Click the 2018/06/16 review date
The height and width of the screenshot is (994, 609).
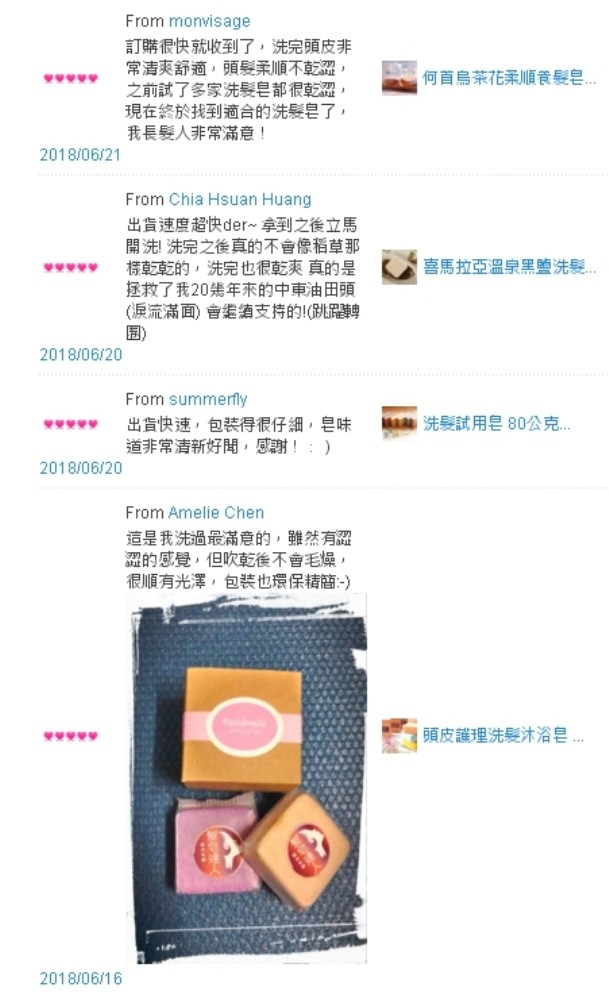pyautogui.click(x=80, y=978)
